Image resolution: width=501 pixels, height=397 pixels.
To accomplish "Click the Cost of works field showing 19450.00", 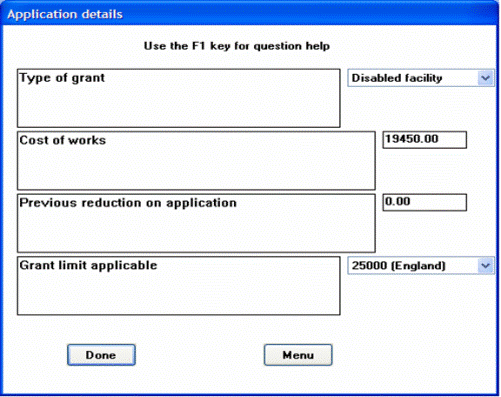I will (424, 140).
